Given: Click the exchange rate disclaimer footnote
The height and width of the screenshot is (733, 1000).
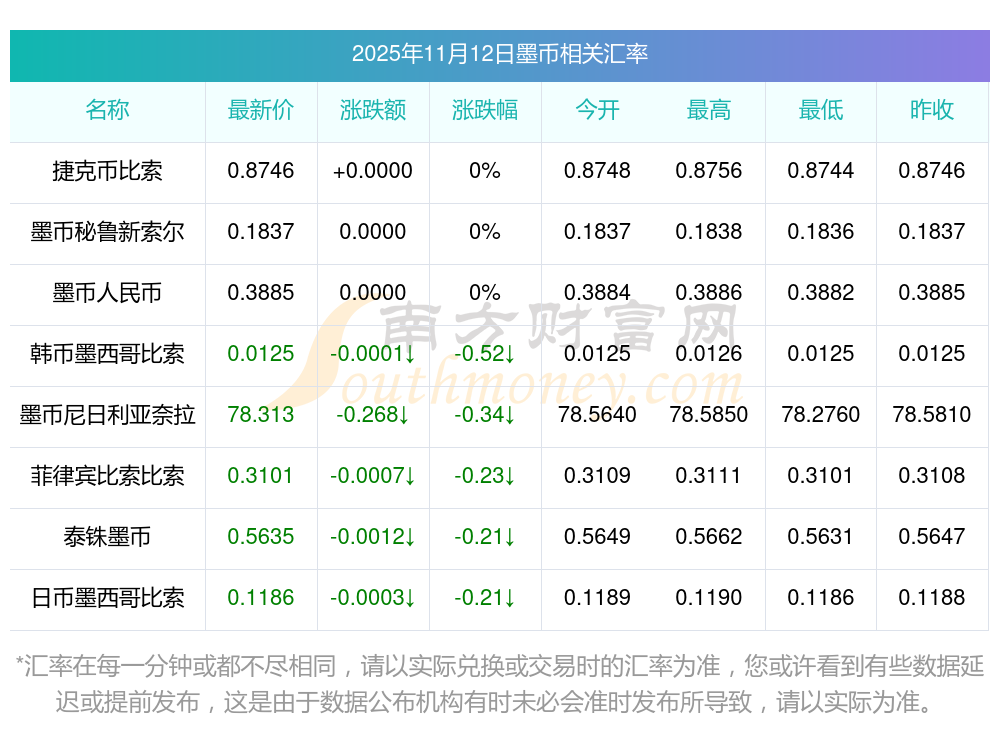Looking at the screenshot, I should (x=499, y=684).
